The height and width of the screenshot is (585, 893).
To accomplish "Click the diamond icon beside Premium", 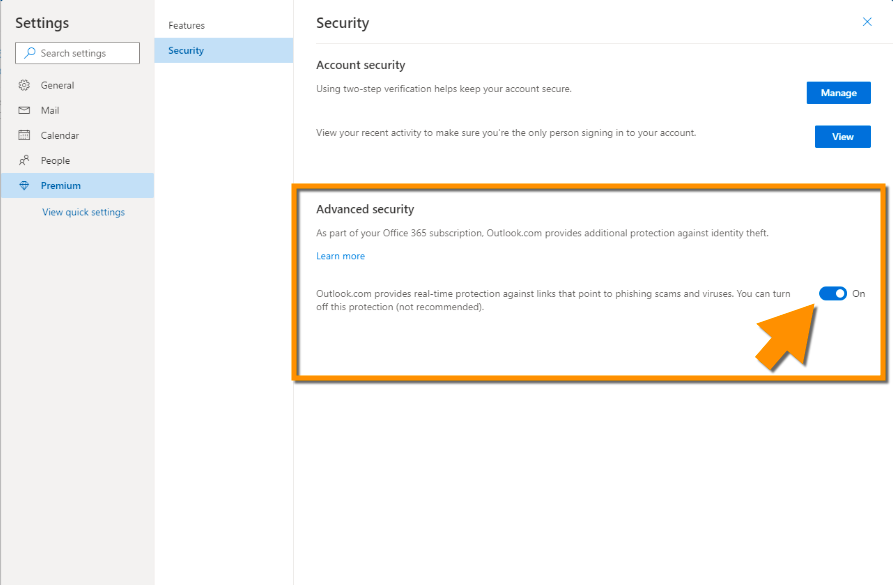I will (x=25, y=186).
